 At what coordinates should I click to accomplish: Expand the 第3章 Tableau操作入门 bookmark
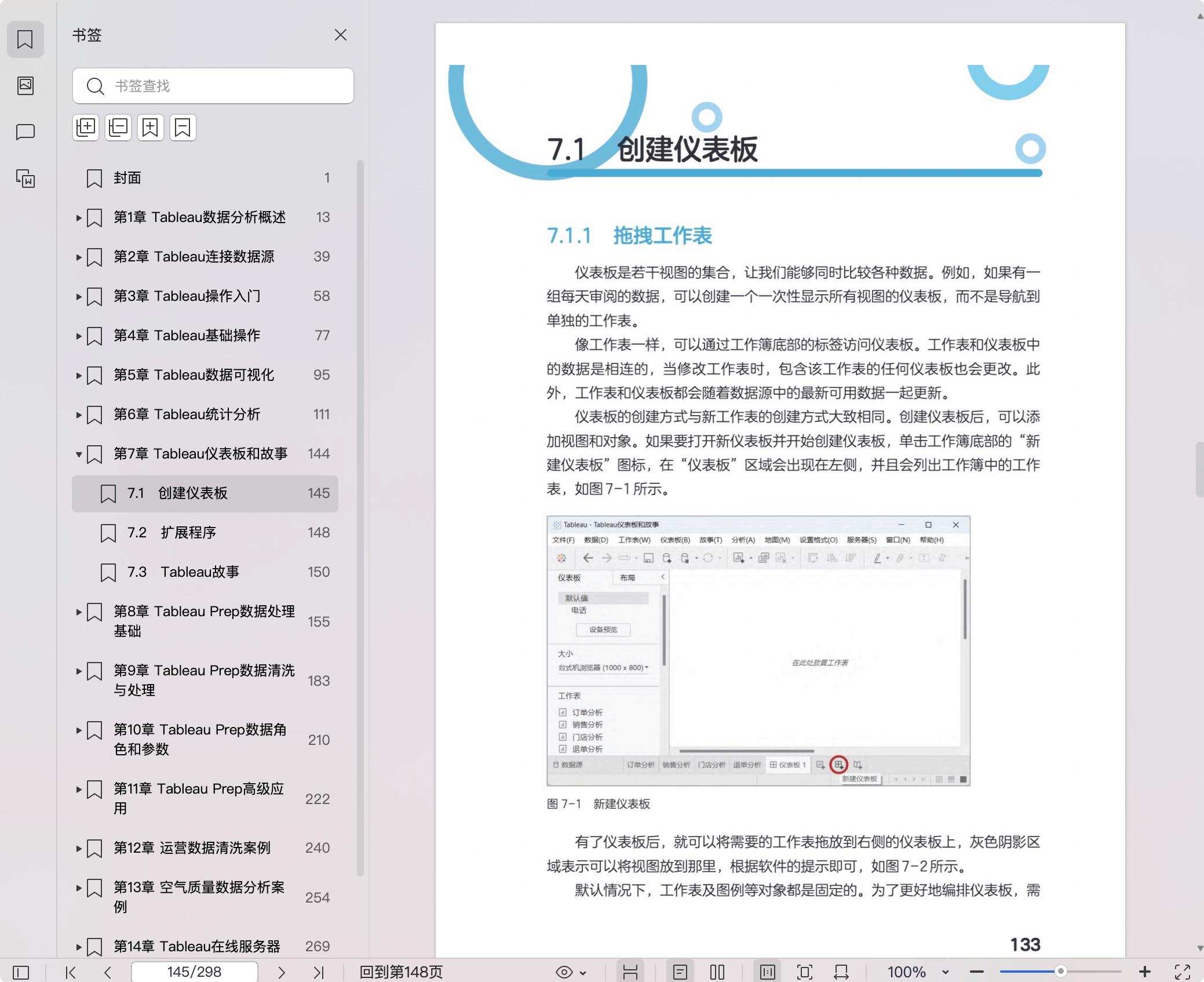pyautogui.click(x=78, y=297)
